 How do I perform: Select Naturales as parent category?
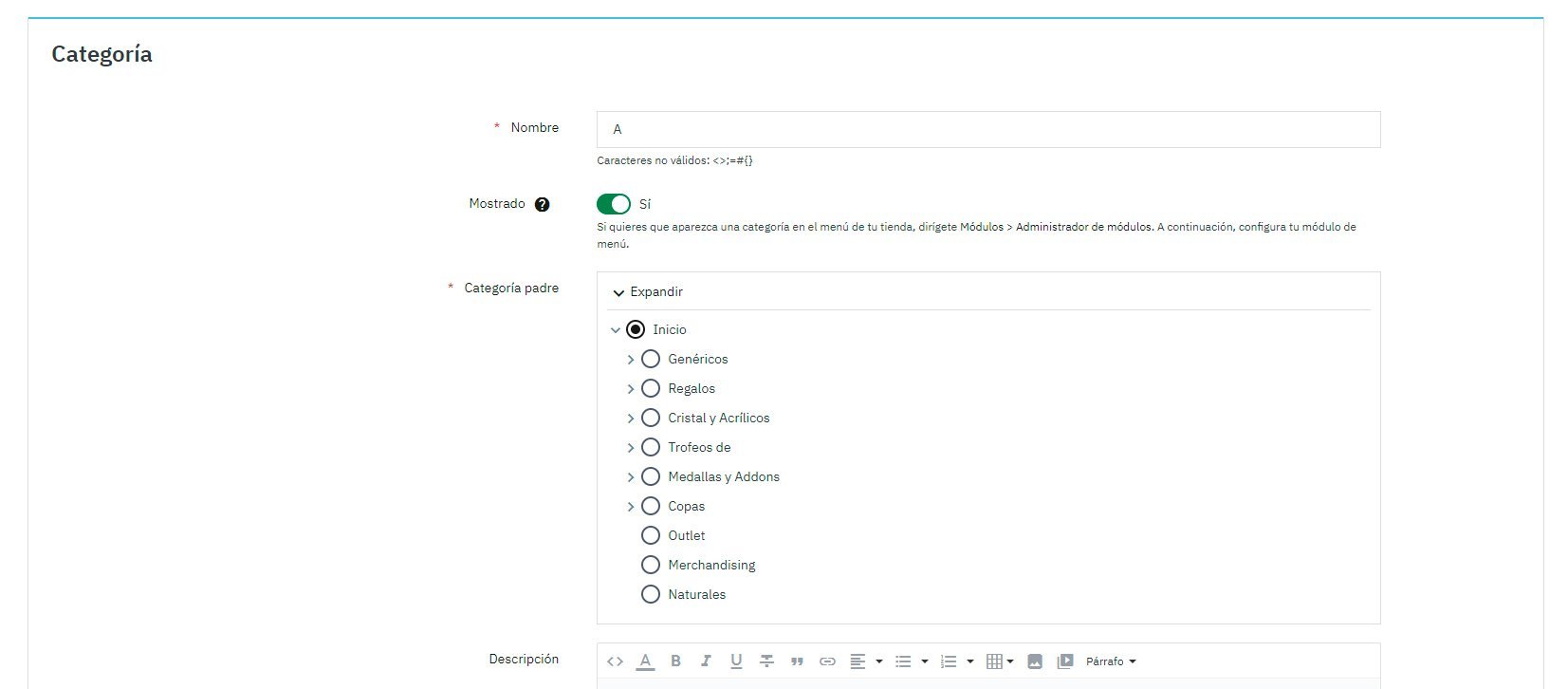click(x=651, y=594)
